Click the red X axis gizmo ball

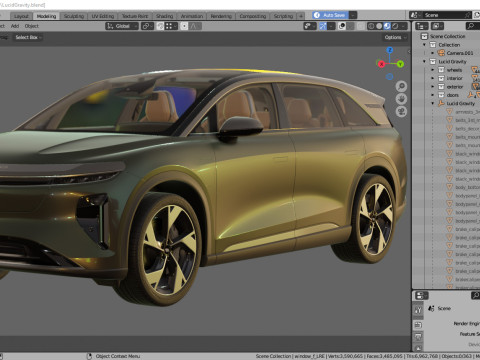pos(381,64)
